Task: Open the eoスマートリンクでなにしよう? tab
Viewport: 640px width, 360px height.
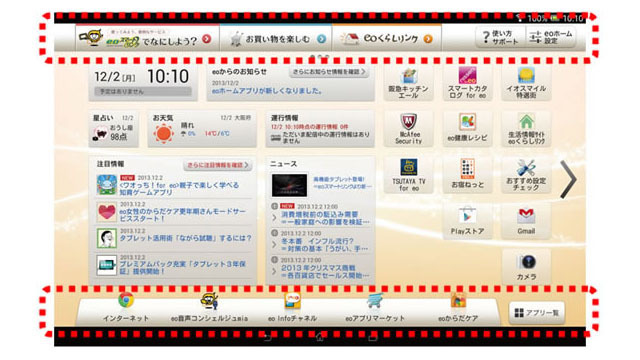Action: click(147, 38)
